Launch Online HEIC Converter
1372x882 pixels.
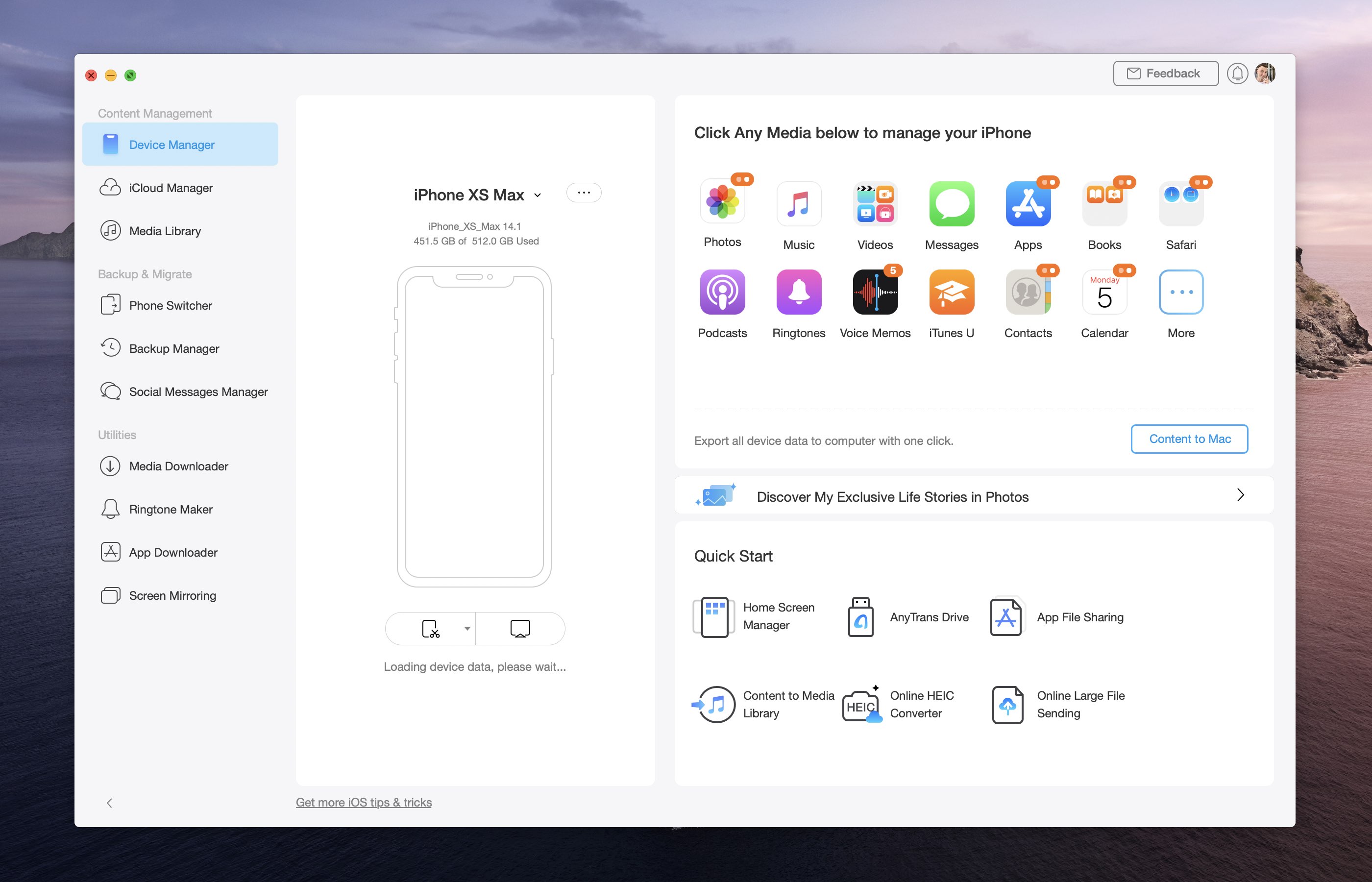pyautogui.click(x=898, y=705)
